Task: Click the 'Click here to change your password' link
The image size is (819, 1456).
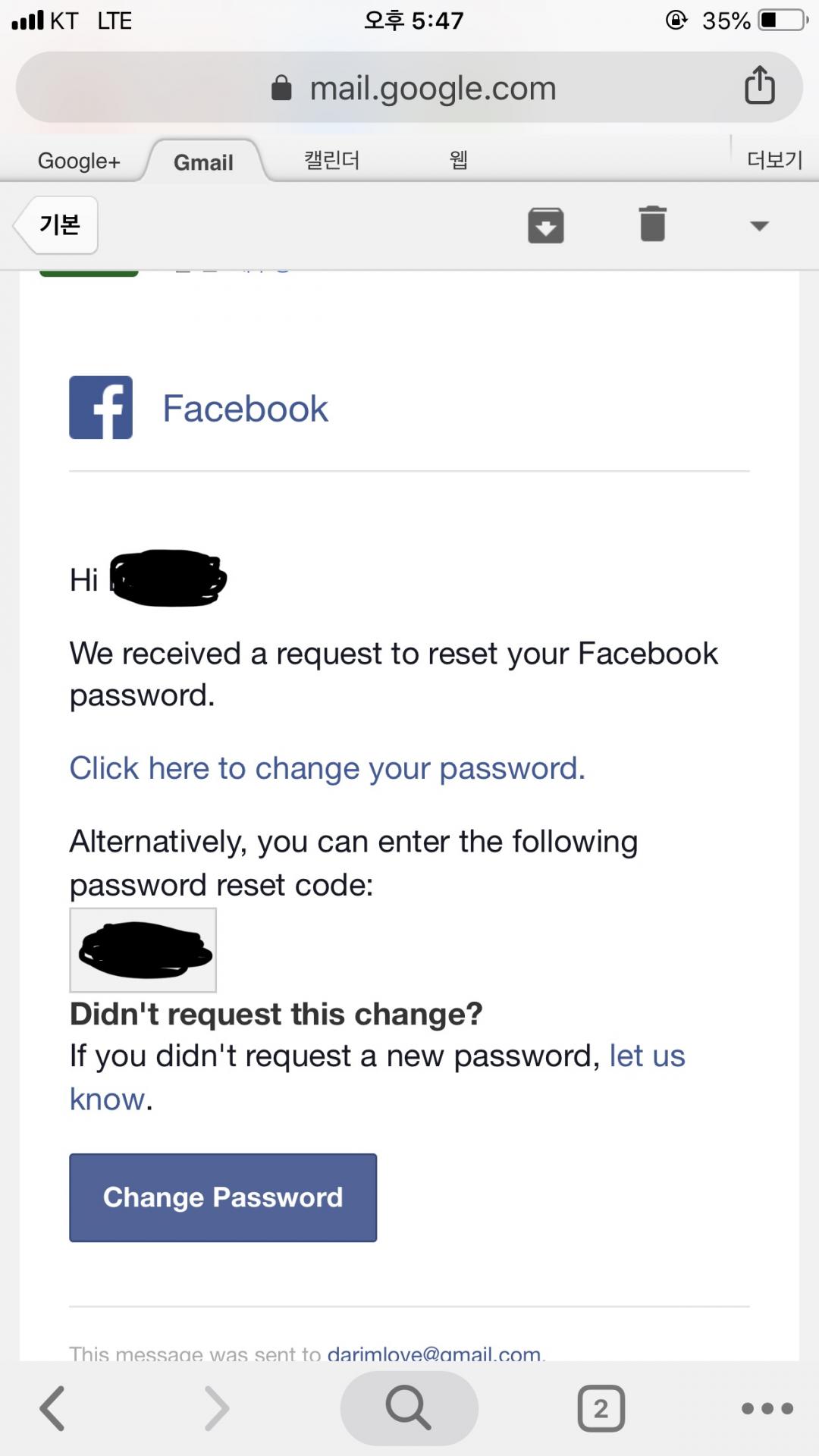Action: pyautogui.click(x=328, y=768)
